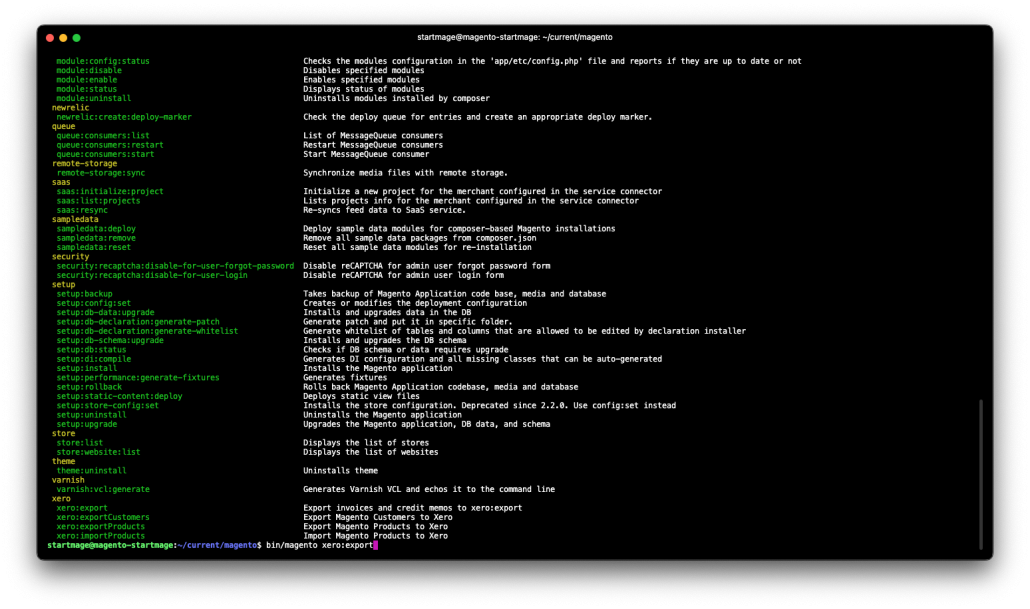
Task: Click the terminal vertical scrollbar thumb
Action: coord(981,474)
